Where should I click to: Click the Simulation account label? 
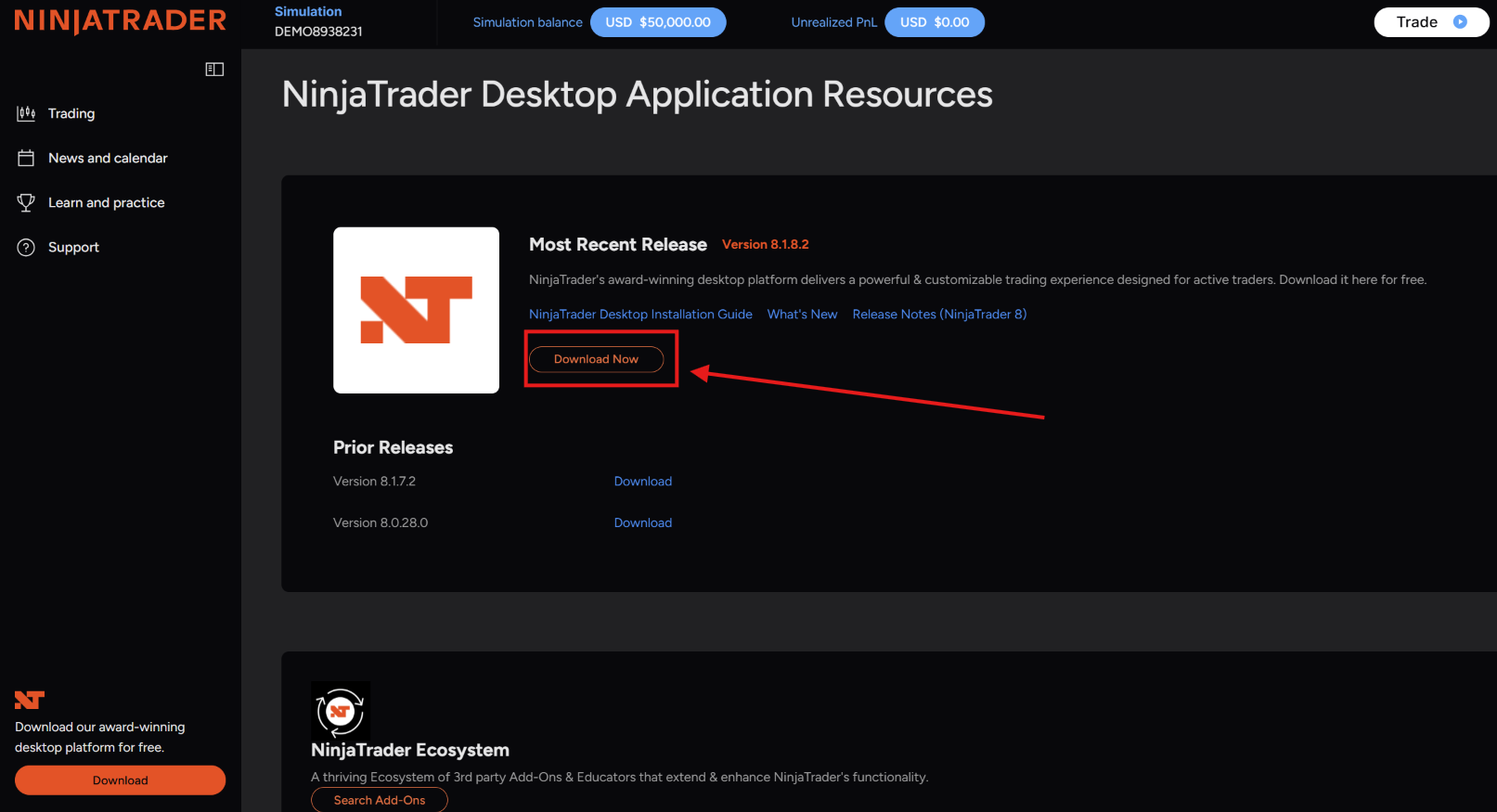coord(308,11)
